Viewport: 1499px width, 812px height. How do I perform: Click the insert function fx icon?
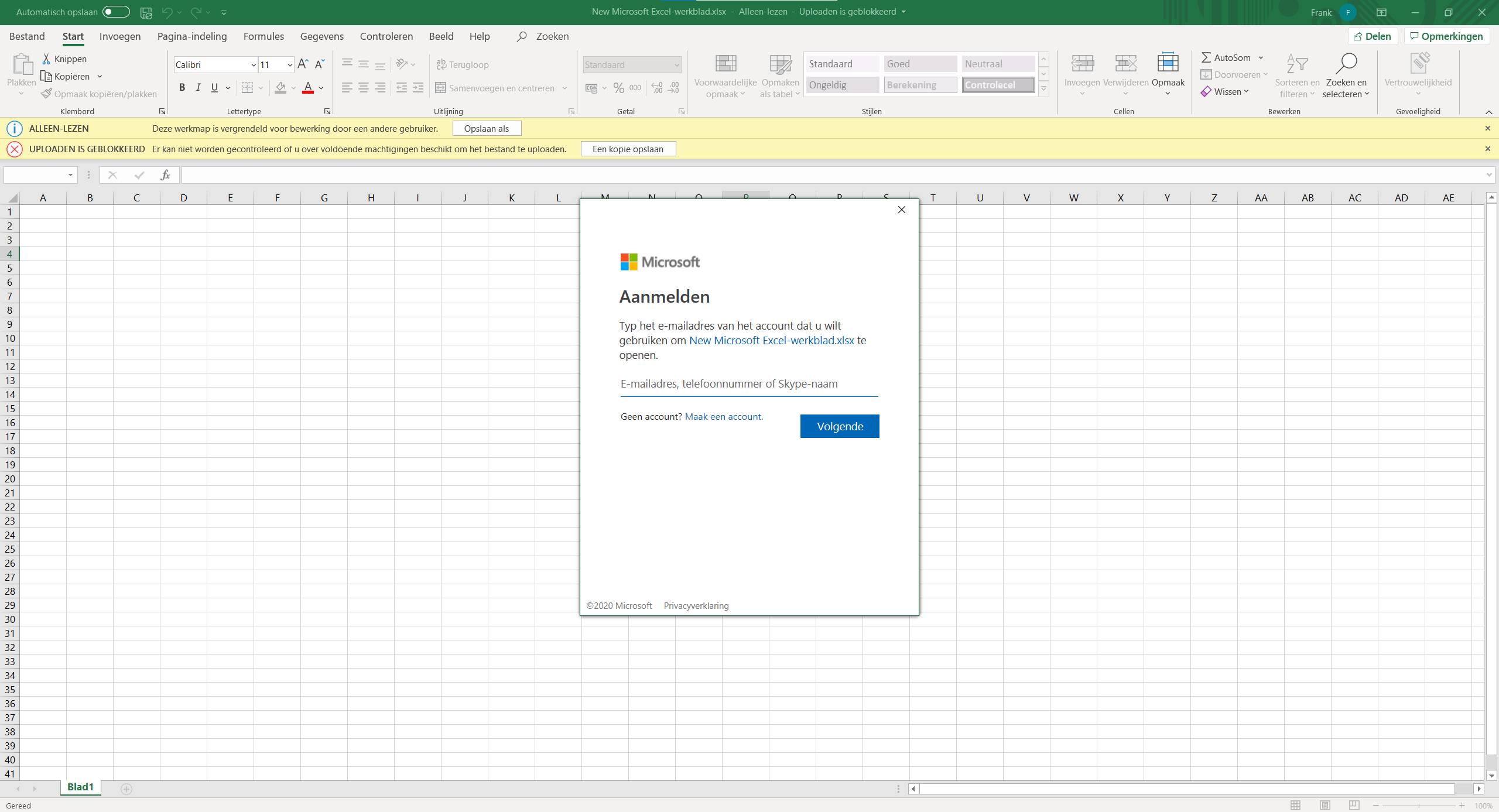click(165, 174)
